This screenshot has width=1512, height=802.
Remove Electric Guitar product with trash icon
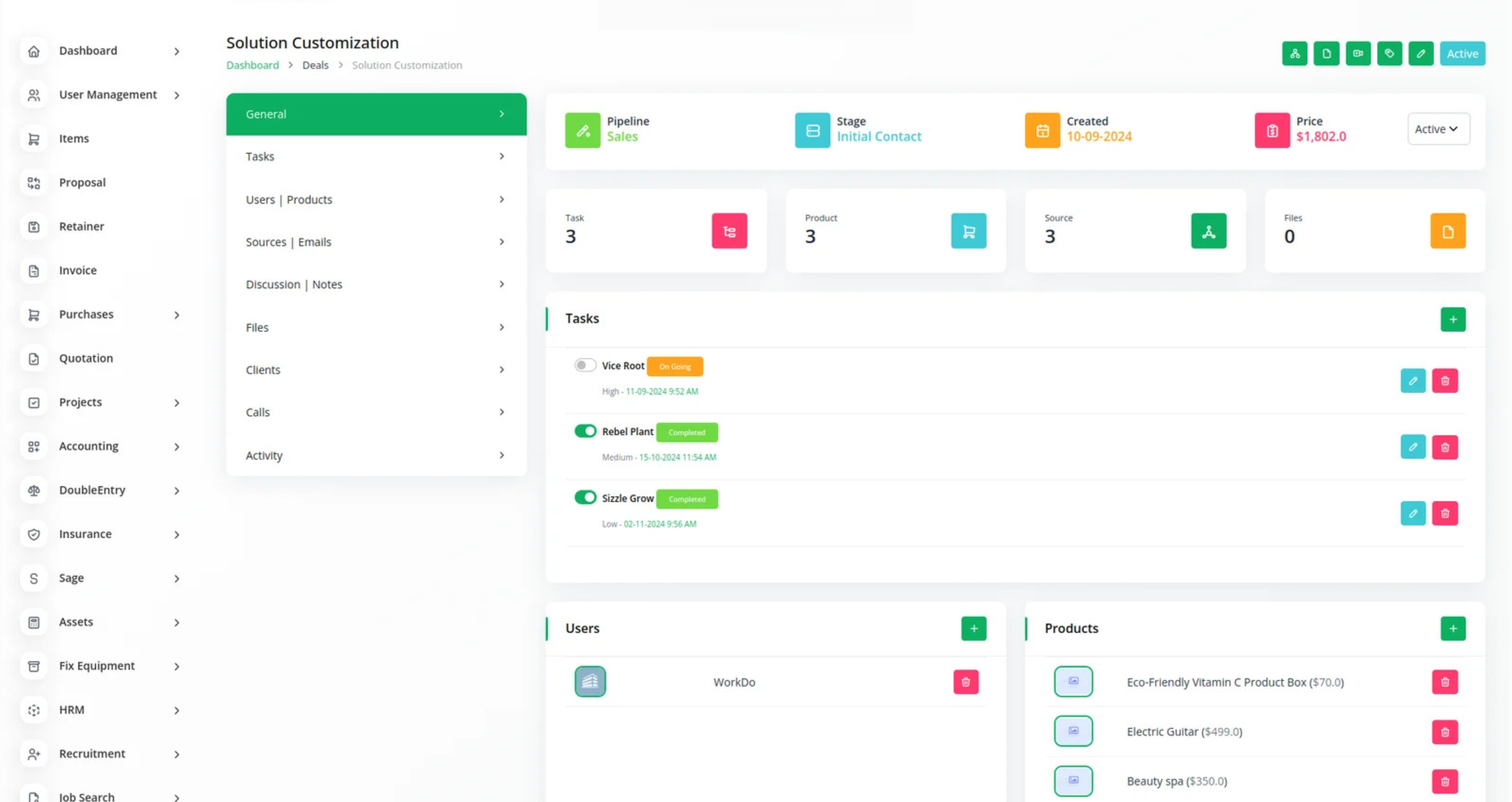1444,731
